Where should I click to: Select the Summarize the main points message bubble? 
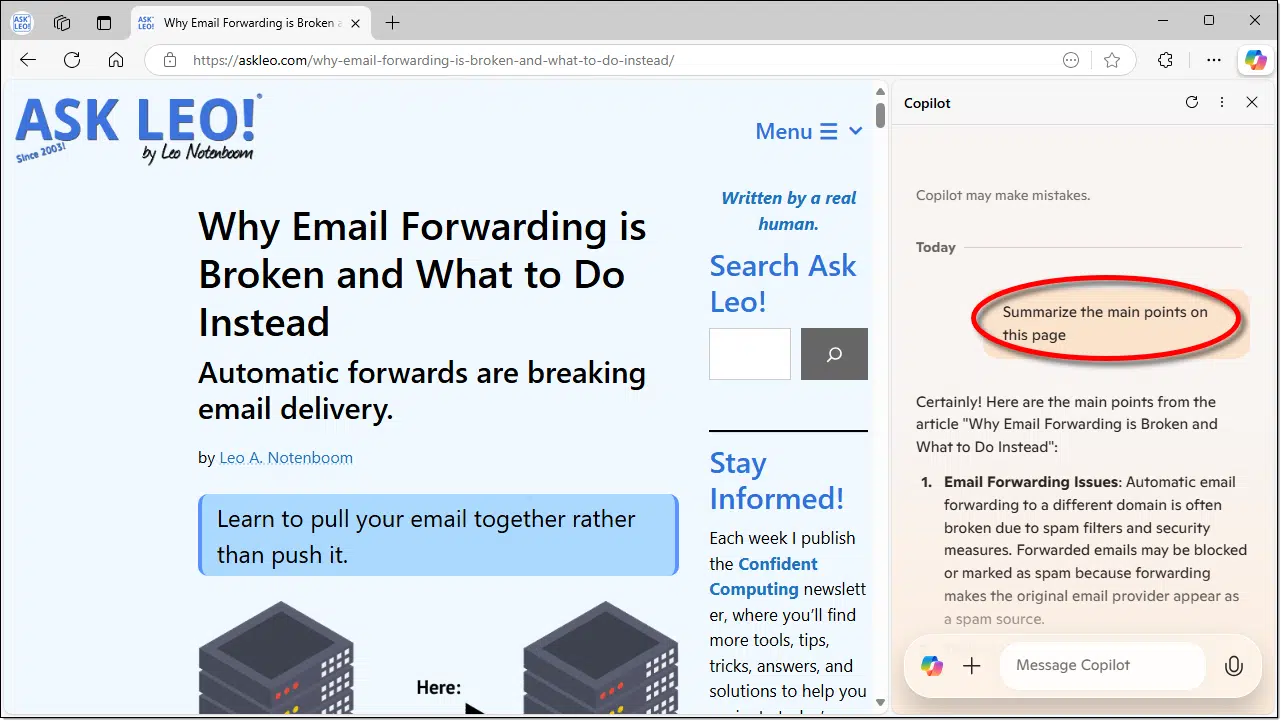1116,323
